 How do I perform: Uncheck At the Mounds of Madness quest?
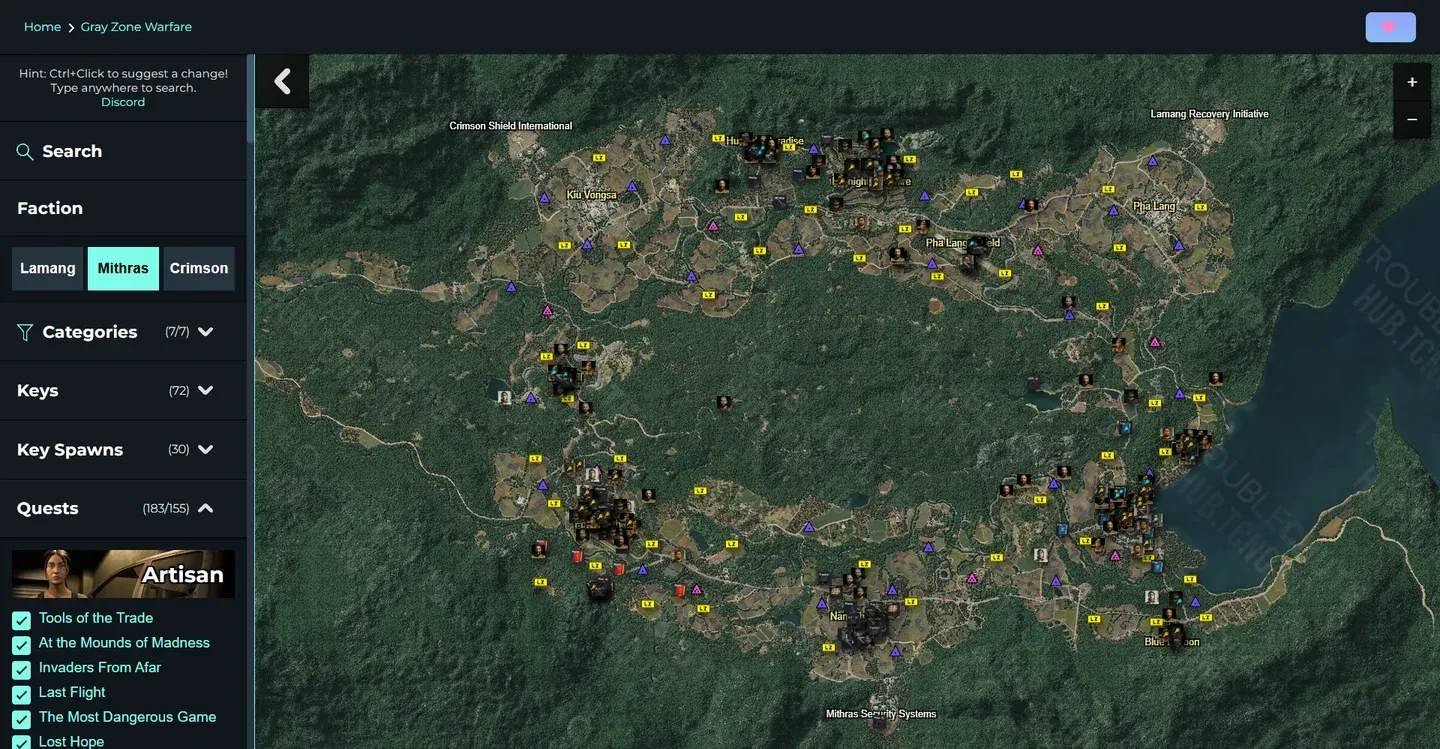point(21,645)
